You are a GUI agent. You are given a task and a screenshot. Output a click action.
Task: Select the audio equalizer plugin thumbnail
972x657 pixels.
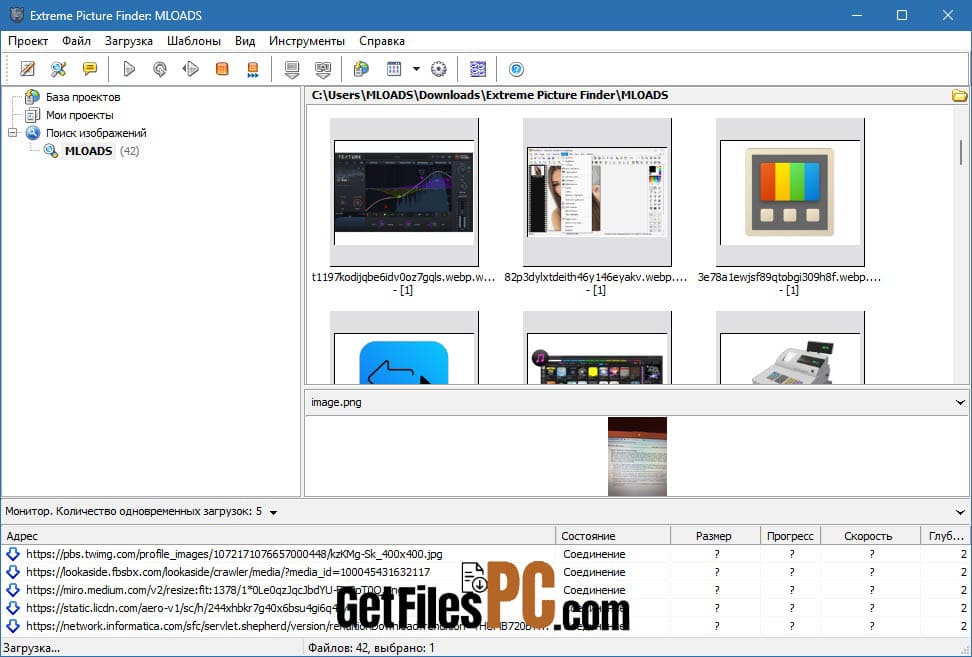pos(404,192)
